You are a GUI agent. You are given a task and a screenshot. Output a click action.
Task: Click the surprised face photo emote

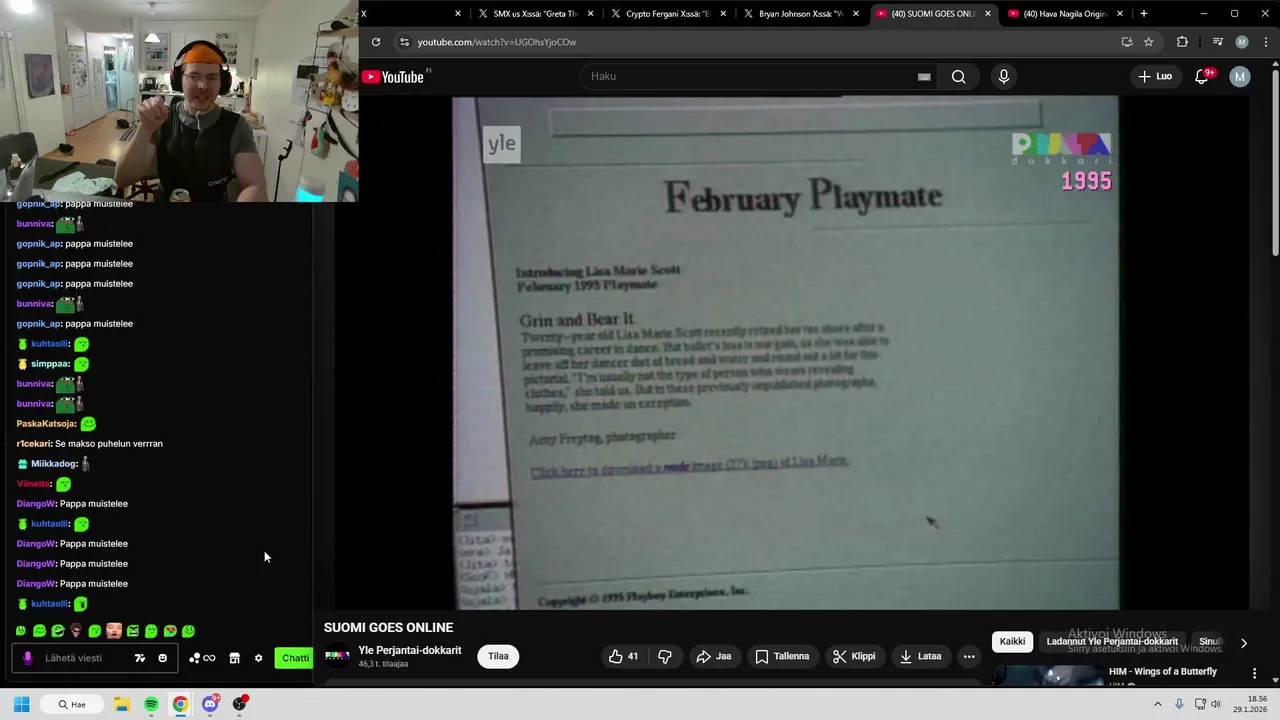(114, 631)
